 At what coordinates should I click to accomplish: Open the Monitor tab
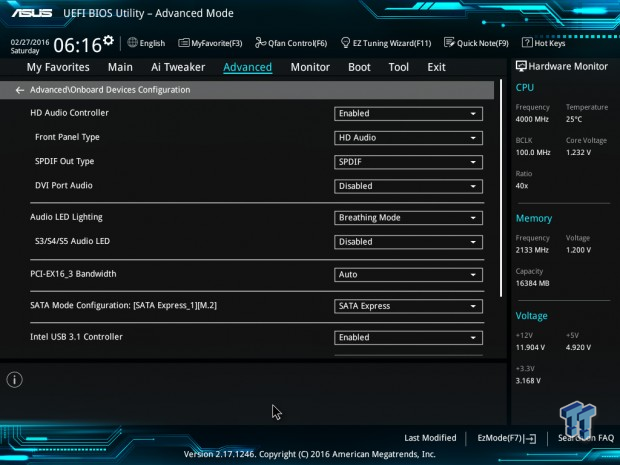(x=310, y=67)
